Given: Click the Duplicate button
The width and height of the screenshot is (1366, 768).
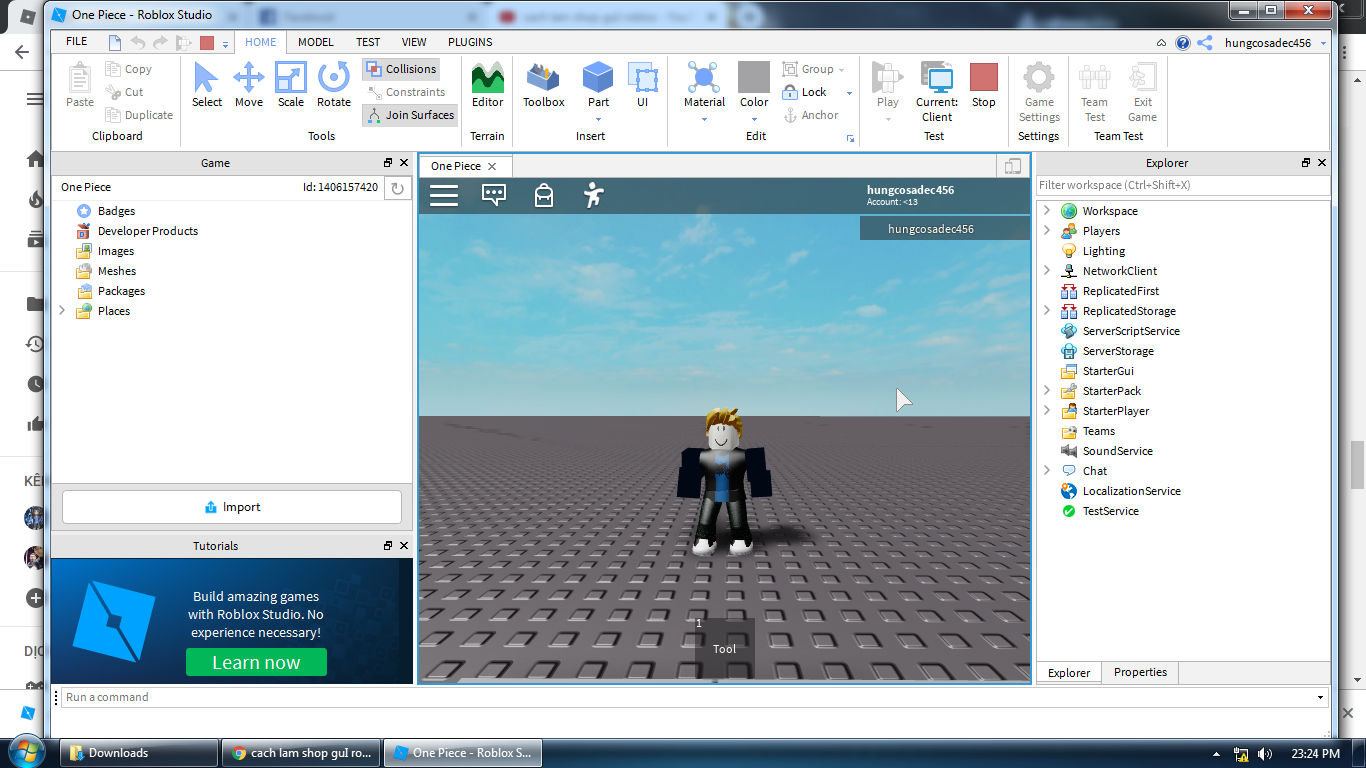Looking at the screenshot, I should pyautogui.click(x=139, y=115).
